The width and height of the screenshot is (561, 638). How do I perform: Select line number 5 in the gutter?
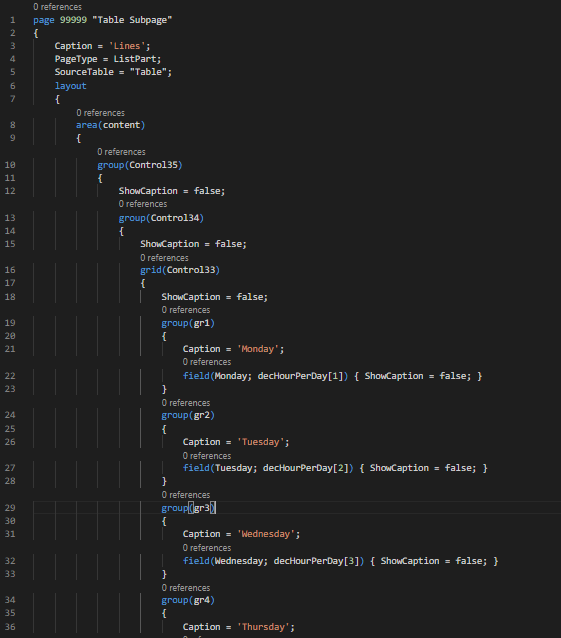click(x=13, y=72)
